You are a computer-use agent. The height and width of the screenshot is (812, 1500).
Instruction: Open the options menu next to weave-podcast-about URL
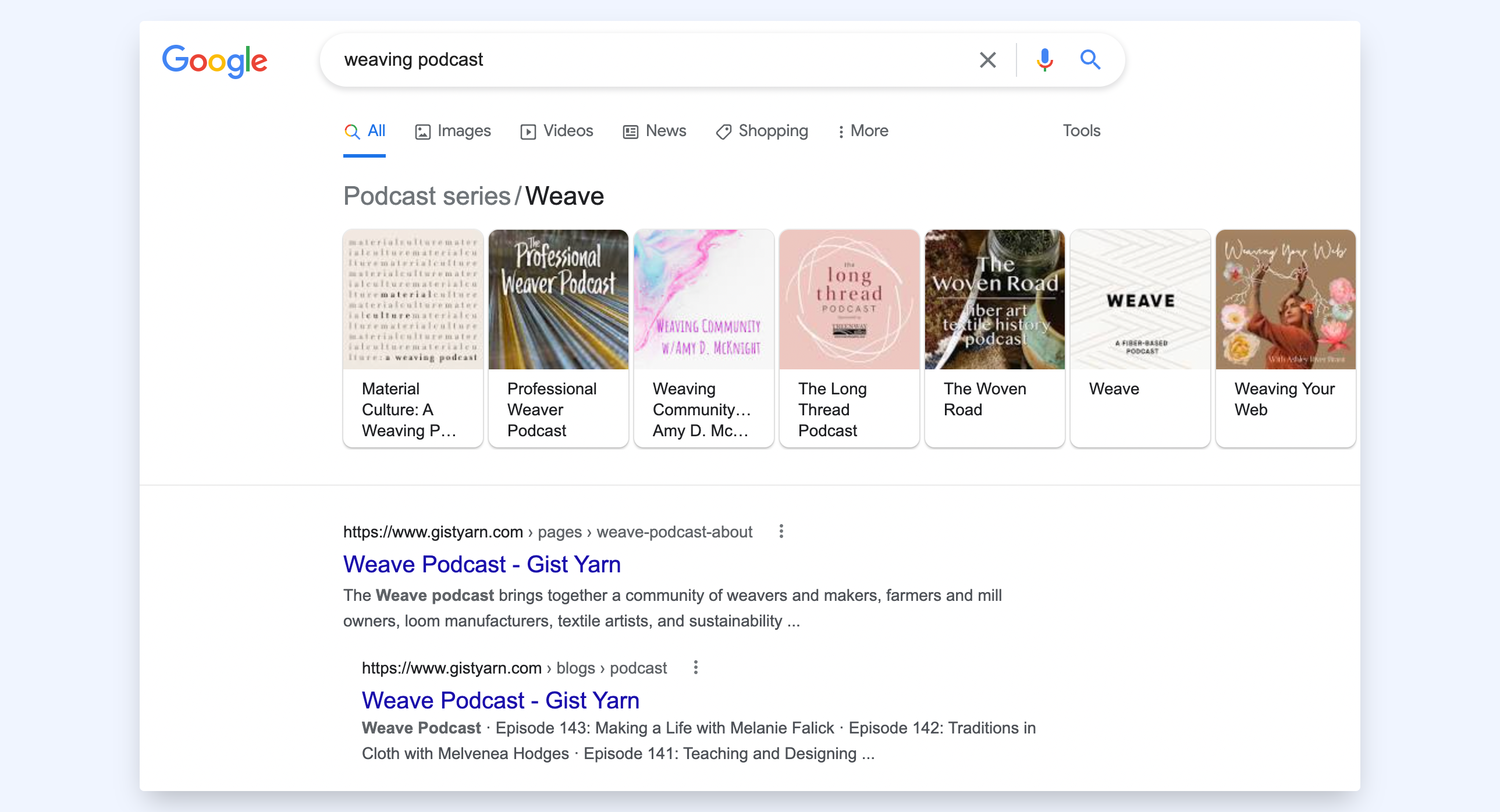click(781, 532)
